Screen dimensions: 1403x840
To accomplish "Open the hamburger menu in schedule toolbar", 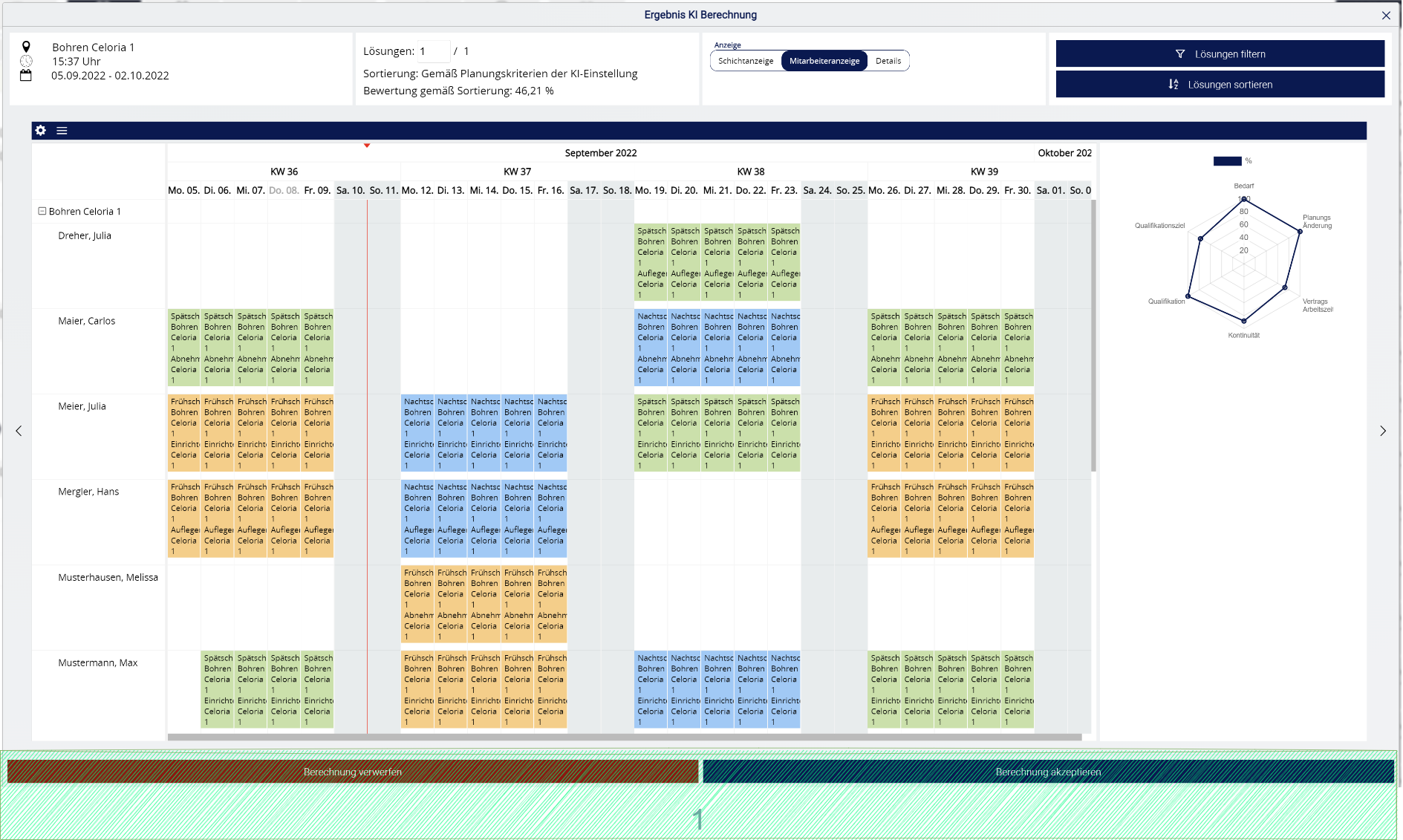I will click(x=62, y=131).
